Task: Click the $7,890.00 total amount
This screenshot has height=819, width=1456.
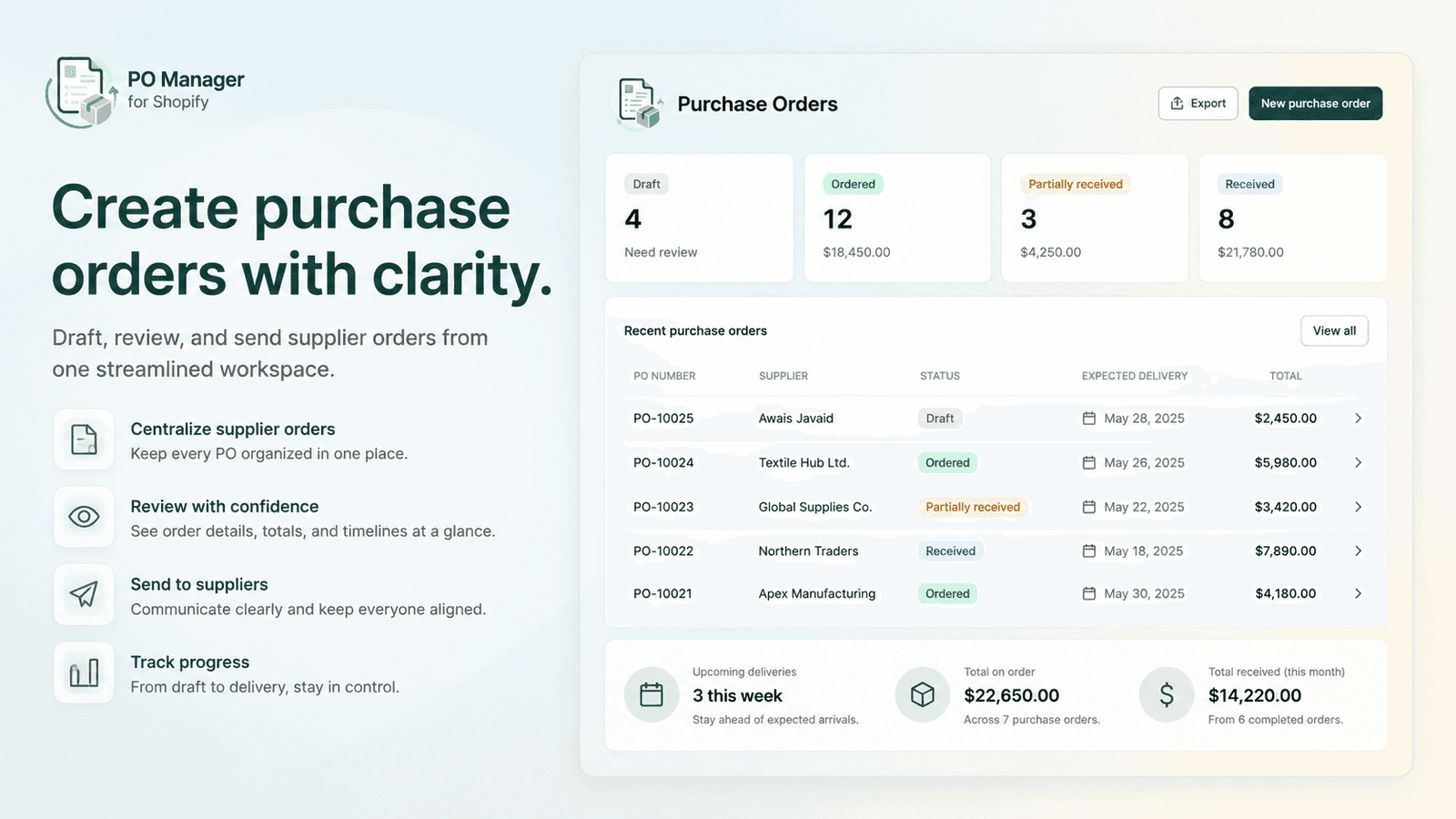Action: (x=1285, y=551)
